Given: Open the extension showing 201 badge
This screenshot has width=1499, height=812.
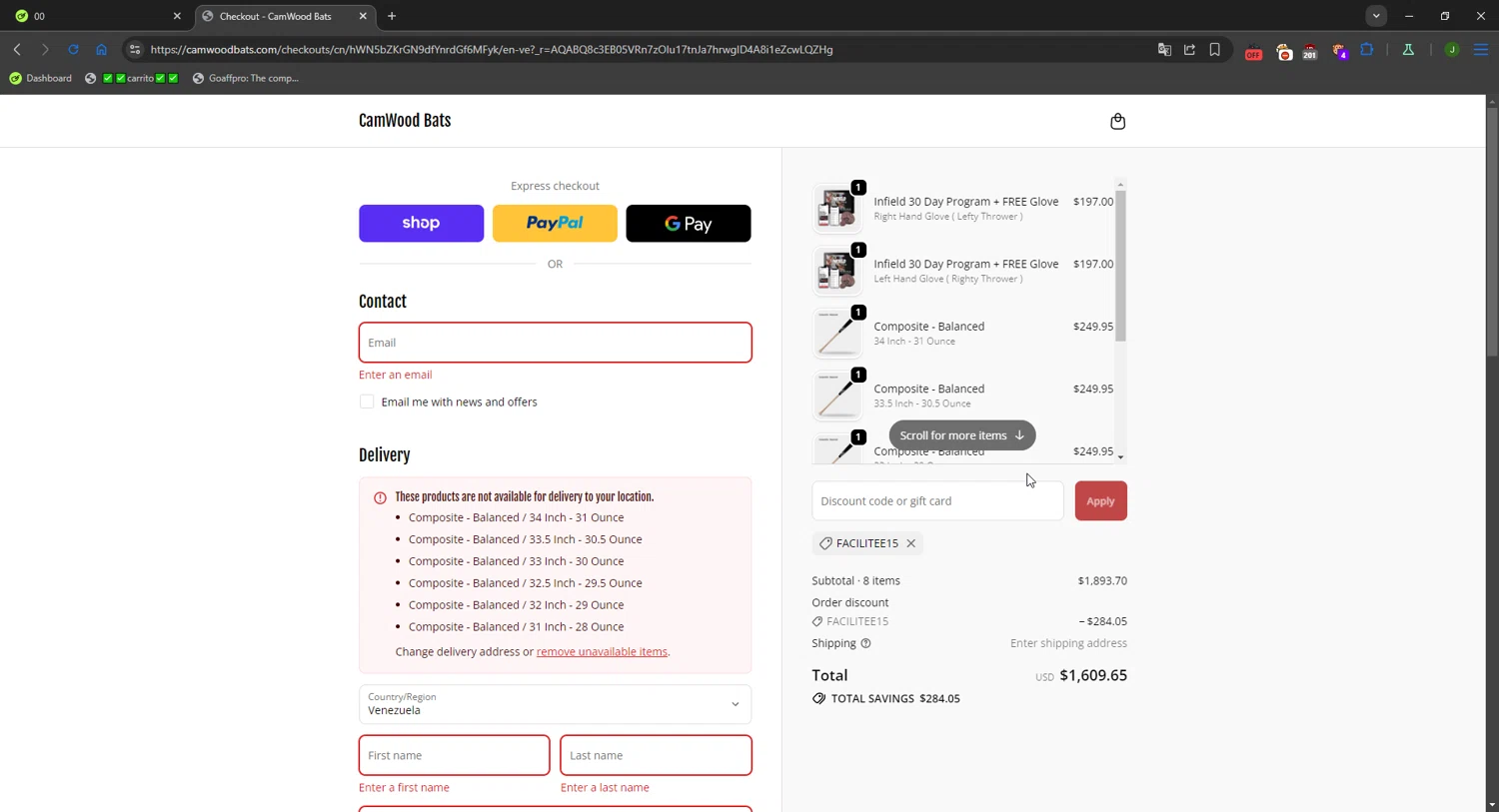Looking at the screenshot, I should (x=1309, y=51).
